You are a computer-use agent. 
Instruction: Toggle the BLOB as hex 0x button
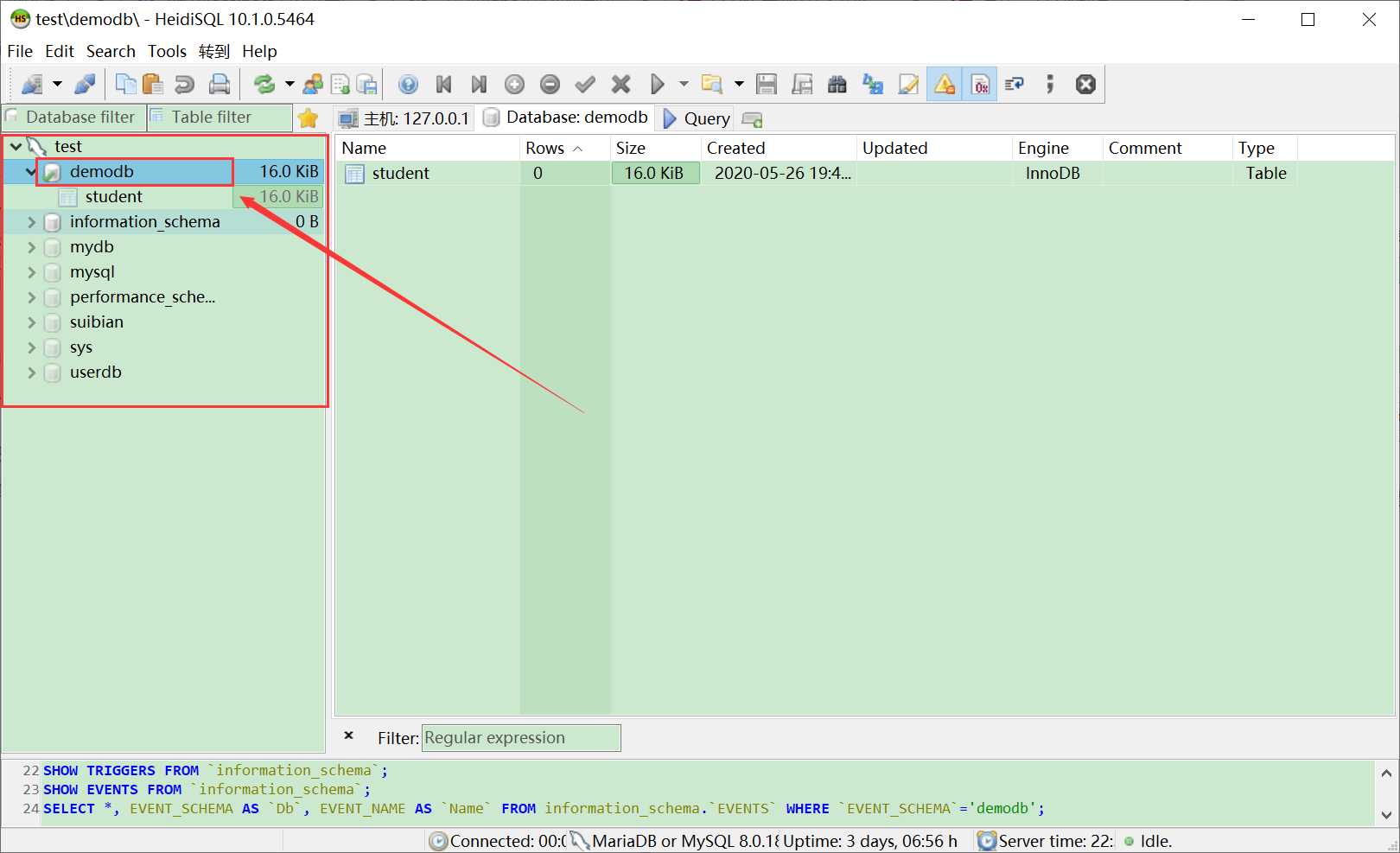coord(981,84)
